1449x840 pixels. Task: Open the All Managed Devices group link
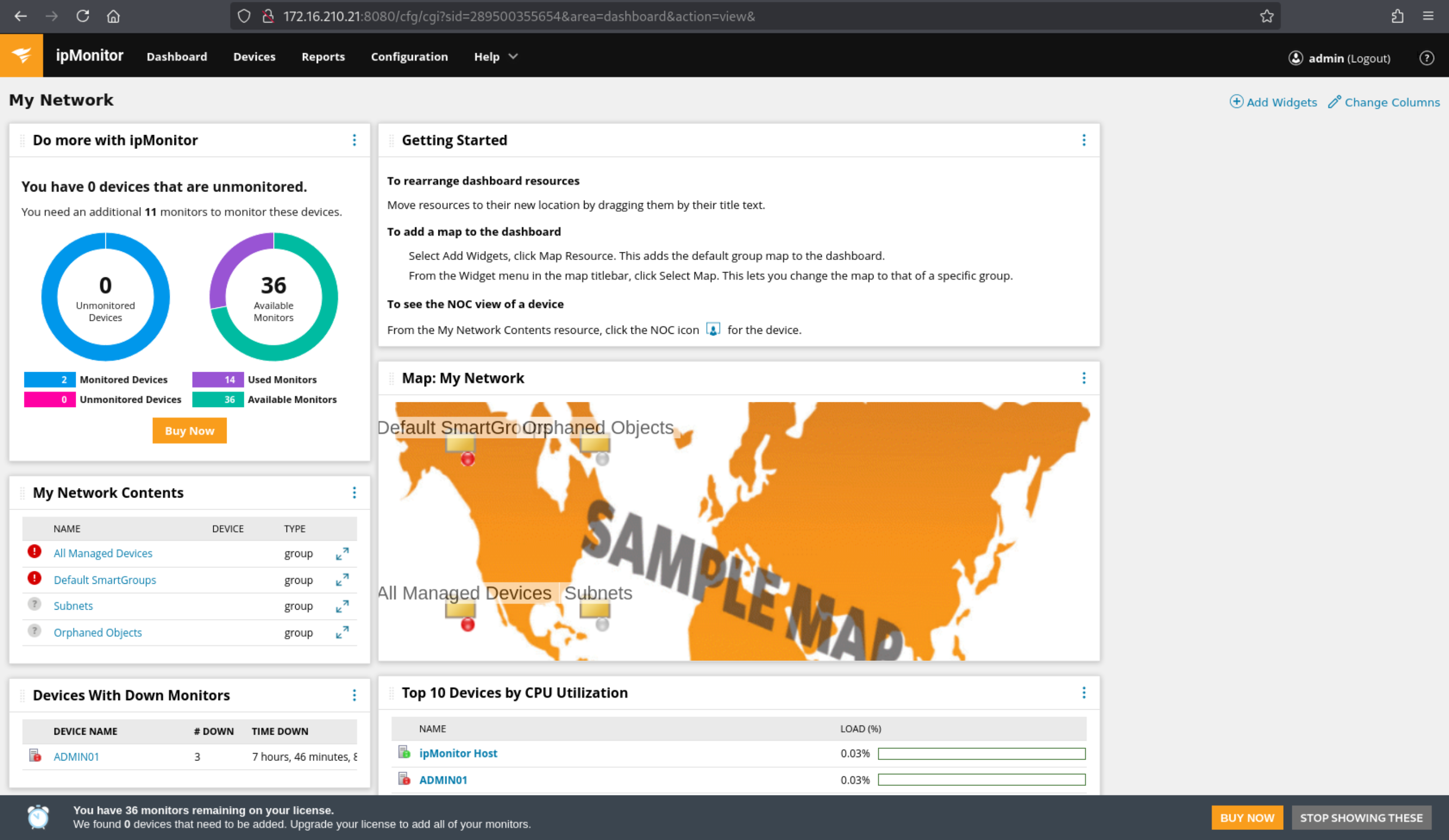click(x=103, y=553)
